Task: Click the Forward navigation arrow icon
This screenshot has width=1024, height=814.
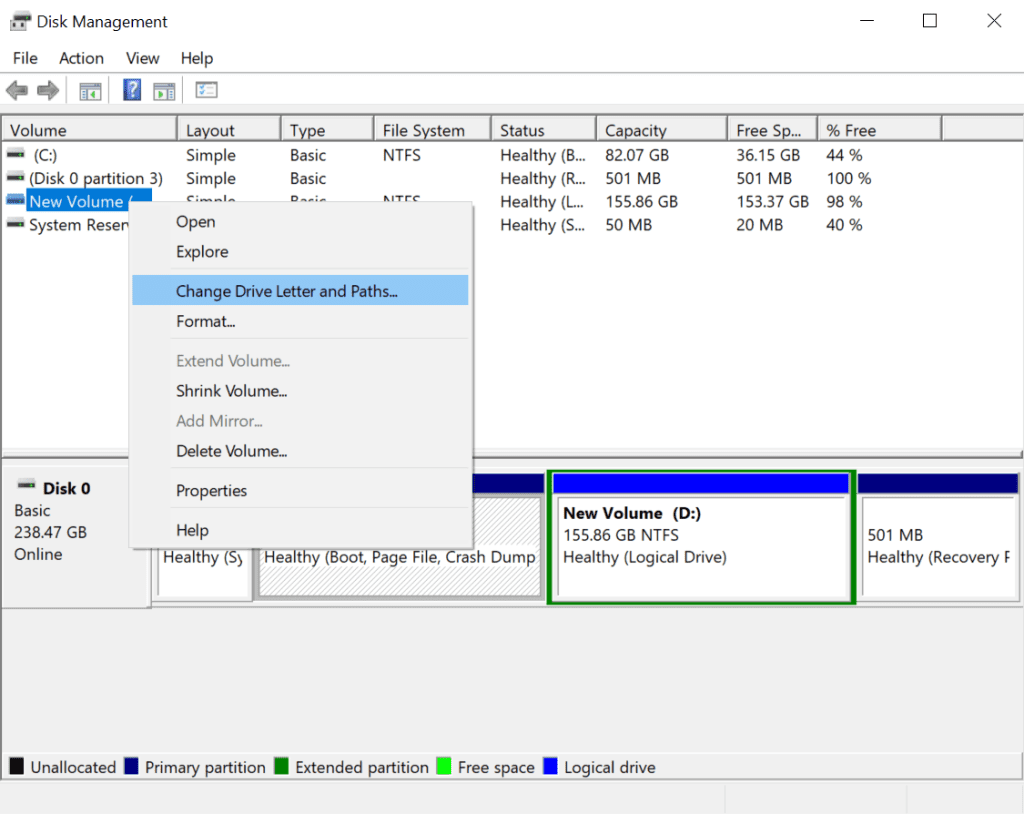Action: coord(48,90)
